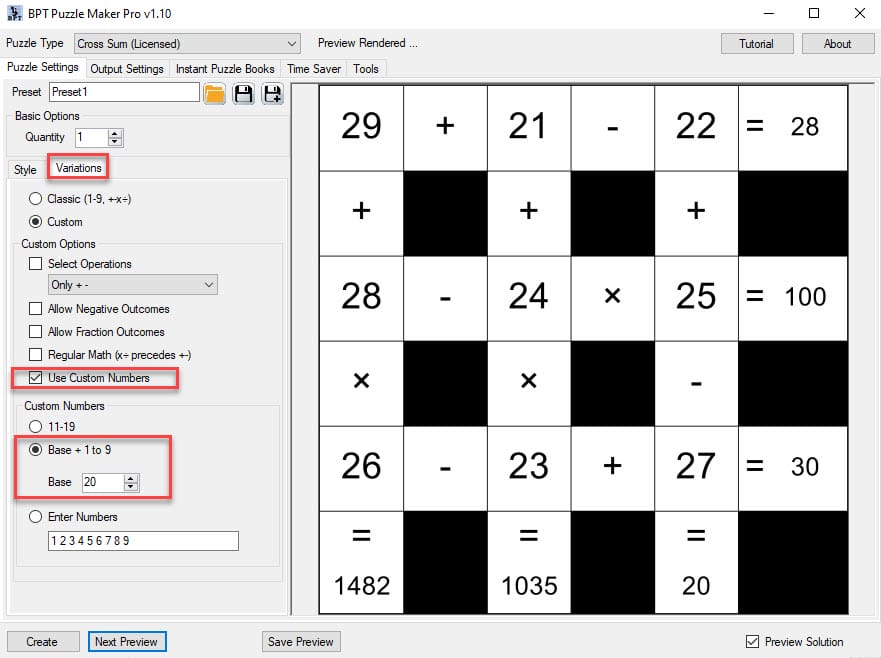
Task: Check Allow Fraction Outcomes
Action: tap(37, 332)
